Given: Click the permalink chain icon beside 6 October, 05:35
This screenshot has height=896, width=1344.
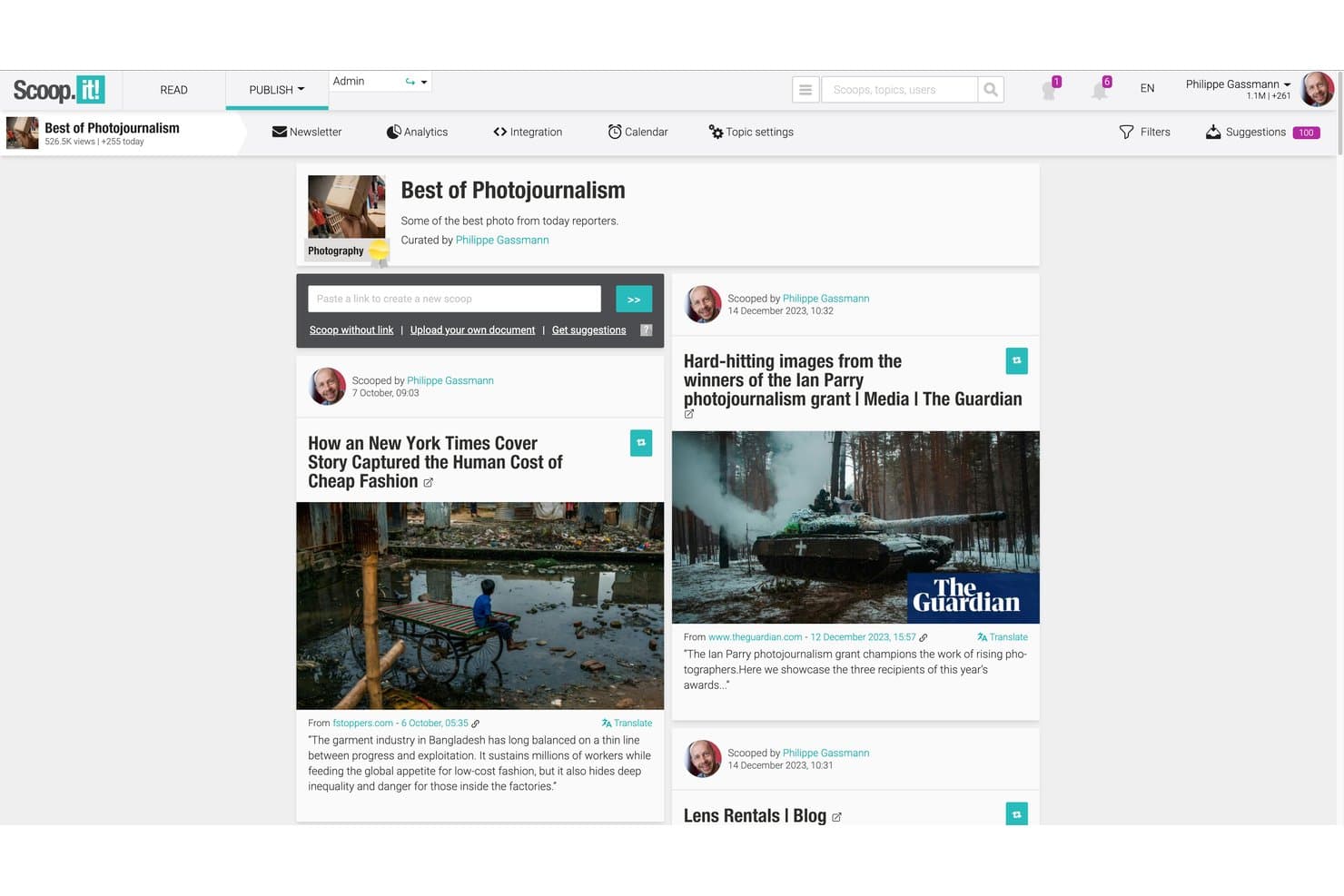Looking at the screenshot, I should coord(476,724).
